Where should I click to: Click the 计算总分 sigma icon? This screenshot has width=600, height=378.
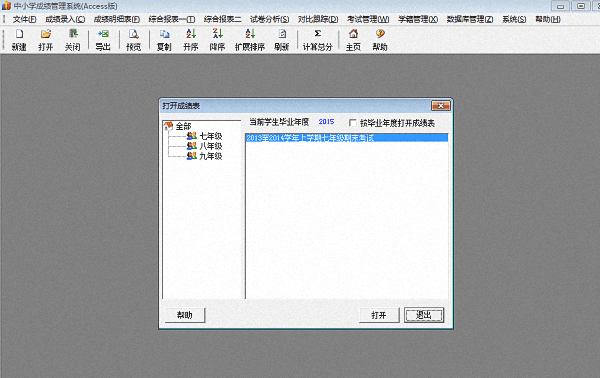click(x=318, y=39)
